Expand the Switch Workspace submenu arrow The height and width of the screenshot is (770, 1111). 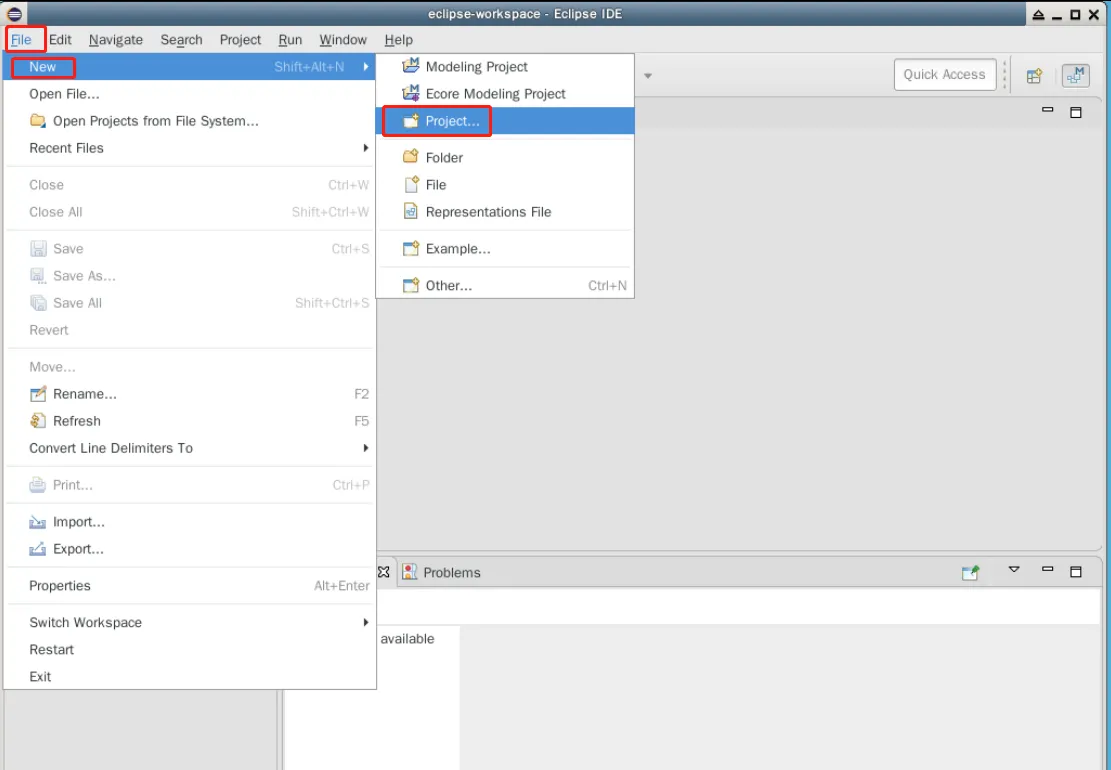tap(366, 622)
